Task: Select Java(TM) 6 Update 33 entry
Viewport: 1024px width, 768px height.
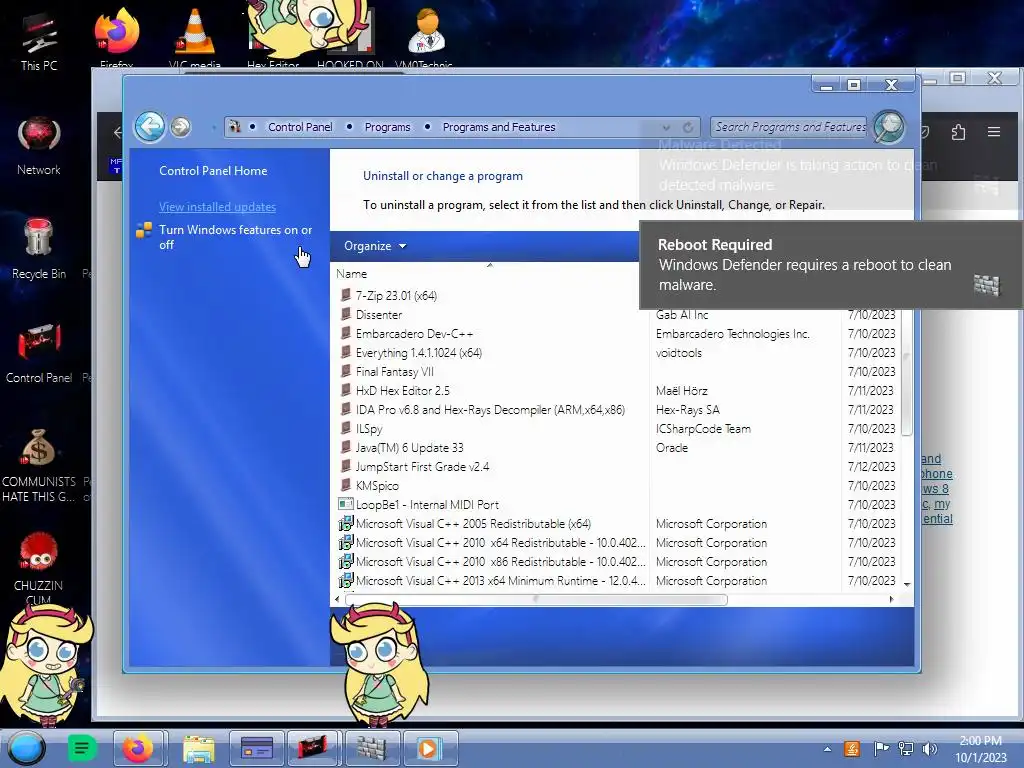Action: (x=409, y=447)
